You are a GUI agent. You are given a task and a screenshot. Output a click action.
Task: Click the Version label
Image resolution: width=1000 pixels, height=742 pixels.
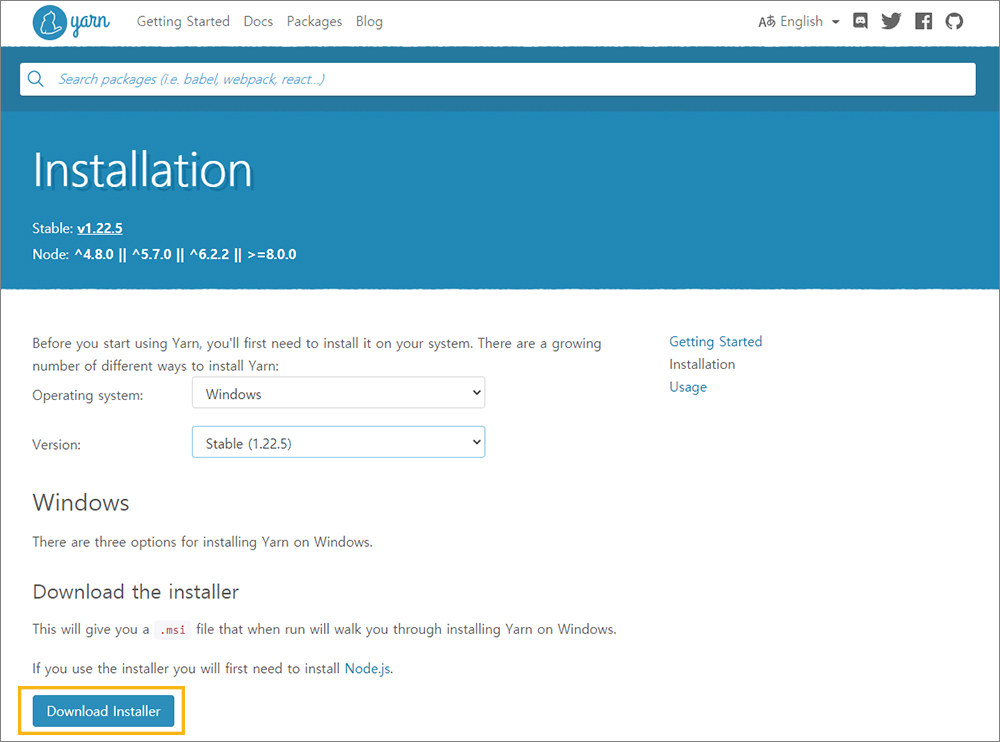click(56, 445)
